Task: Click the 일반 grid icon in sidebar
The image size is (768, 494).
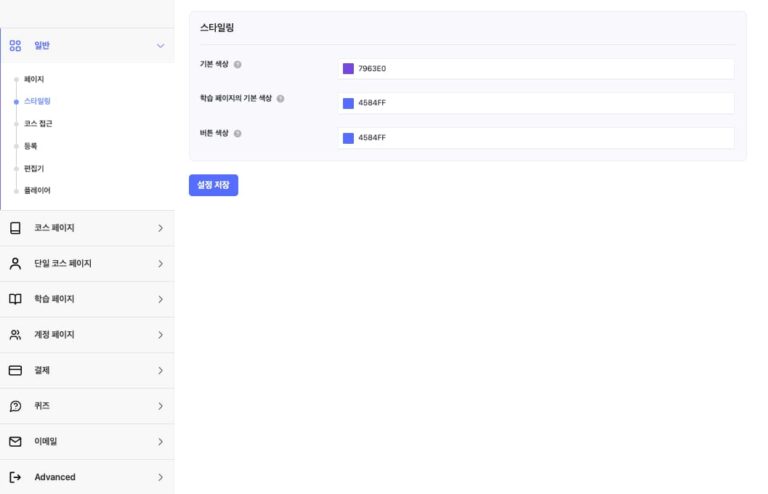Action: point(15,45)
